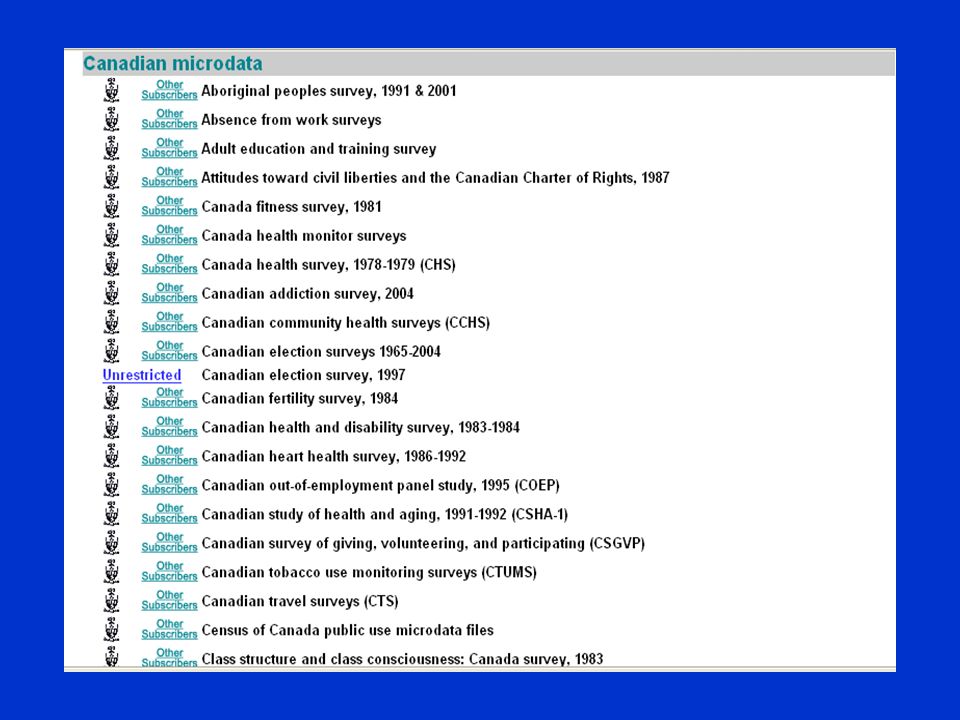
Task: Click text 'Canadian survey of giving, volunteering, and participating'
Action: tap(393, 543)
